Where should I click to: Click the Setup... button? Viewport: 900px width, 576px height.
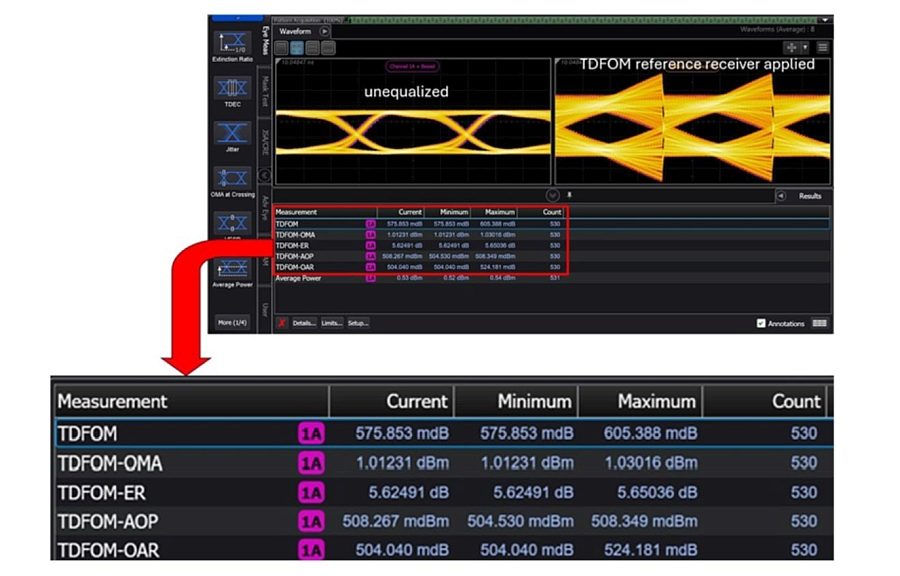357,321
